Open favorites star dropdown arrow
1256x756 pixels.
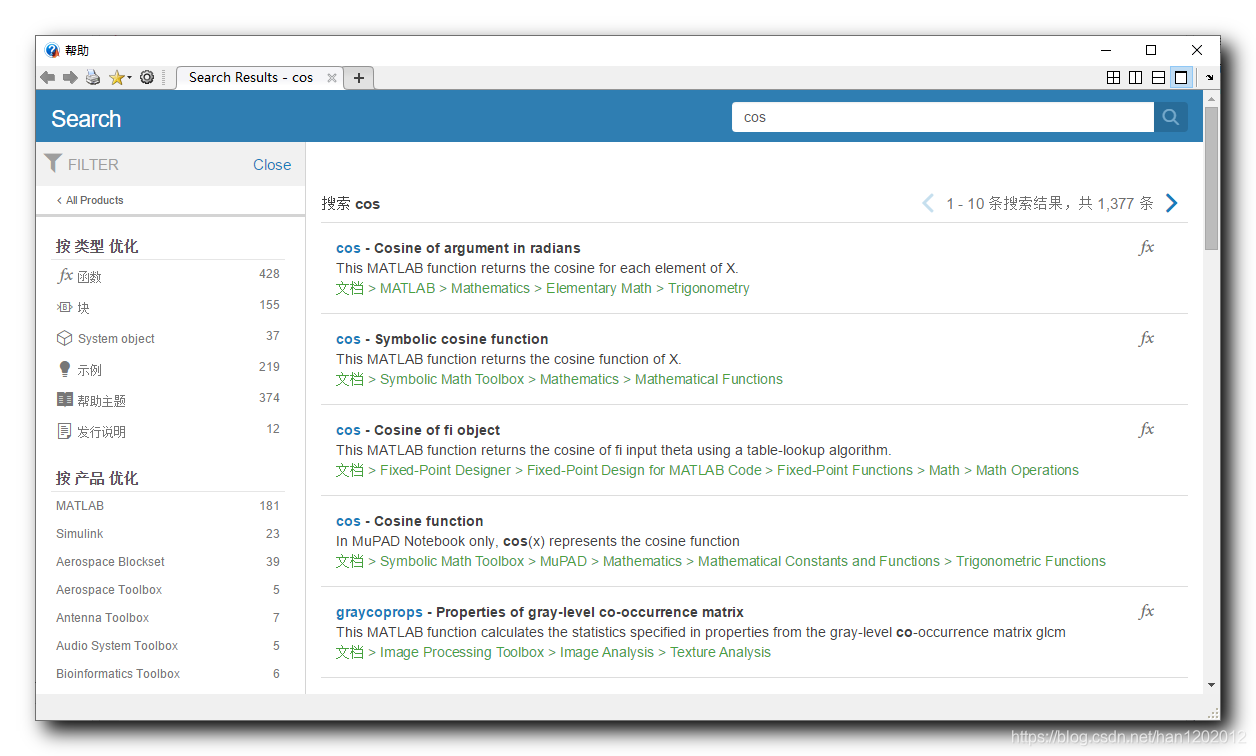tap(130, 78)
